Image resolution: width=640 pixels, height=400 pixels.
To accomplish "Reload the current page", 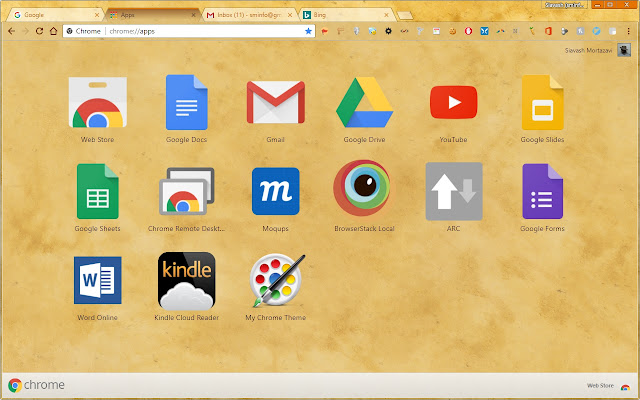I will coord(39,31).
